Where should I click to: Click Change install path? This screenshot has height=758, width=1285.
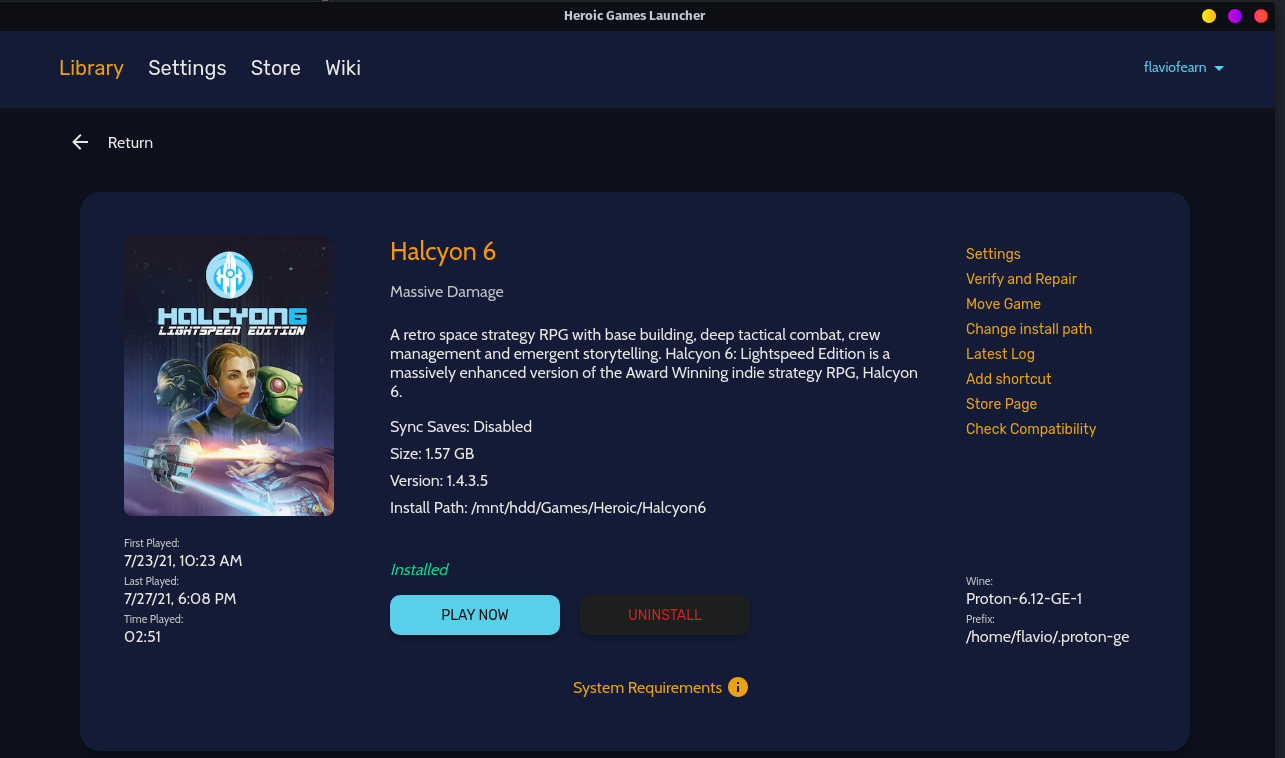pos(1029,329)
